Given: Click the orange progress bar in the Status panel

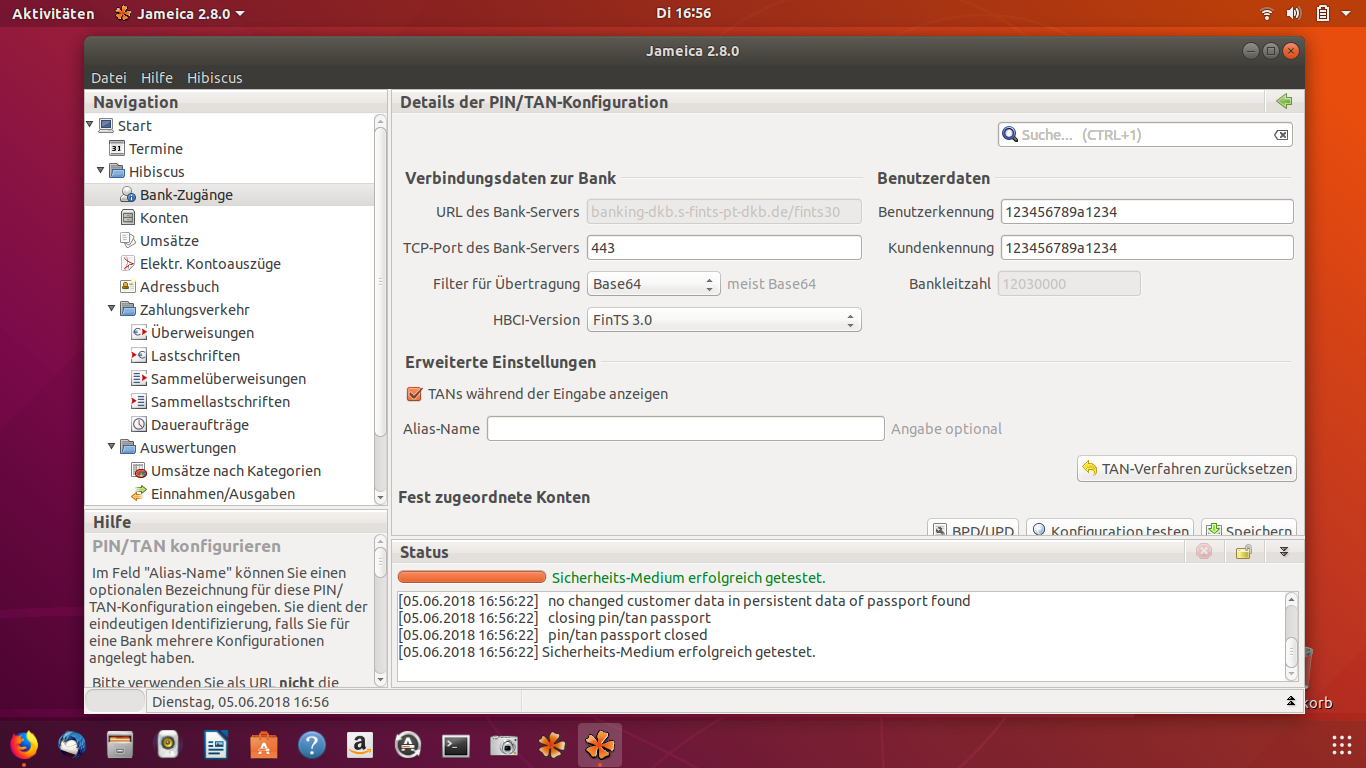Looking at the screenshot, I should tap(472, 578).
